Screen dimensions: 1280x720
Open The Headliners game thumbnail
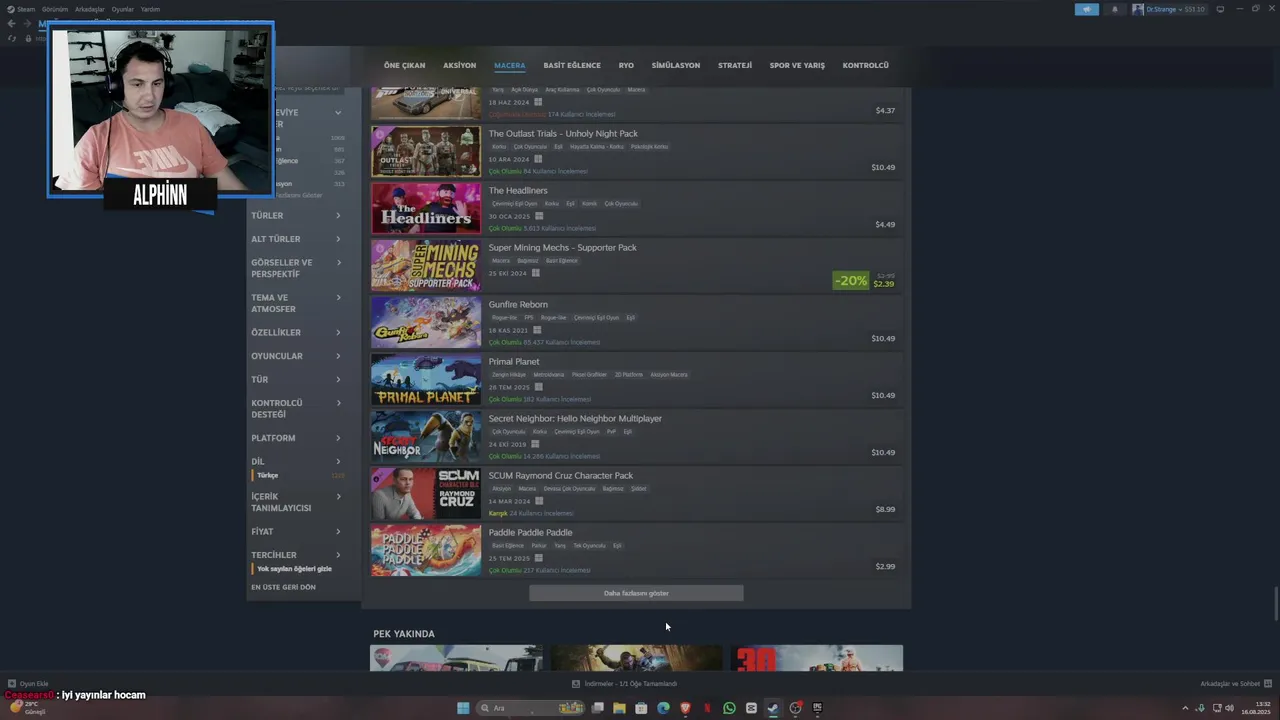(426, 208)
